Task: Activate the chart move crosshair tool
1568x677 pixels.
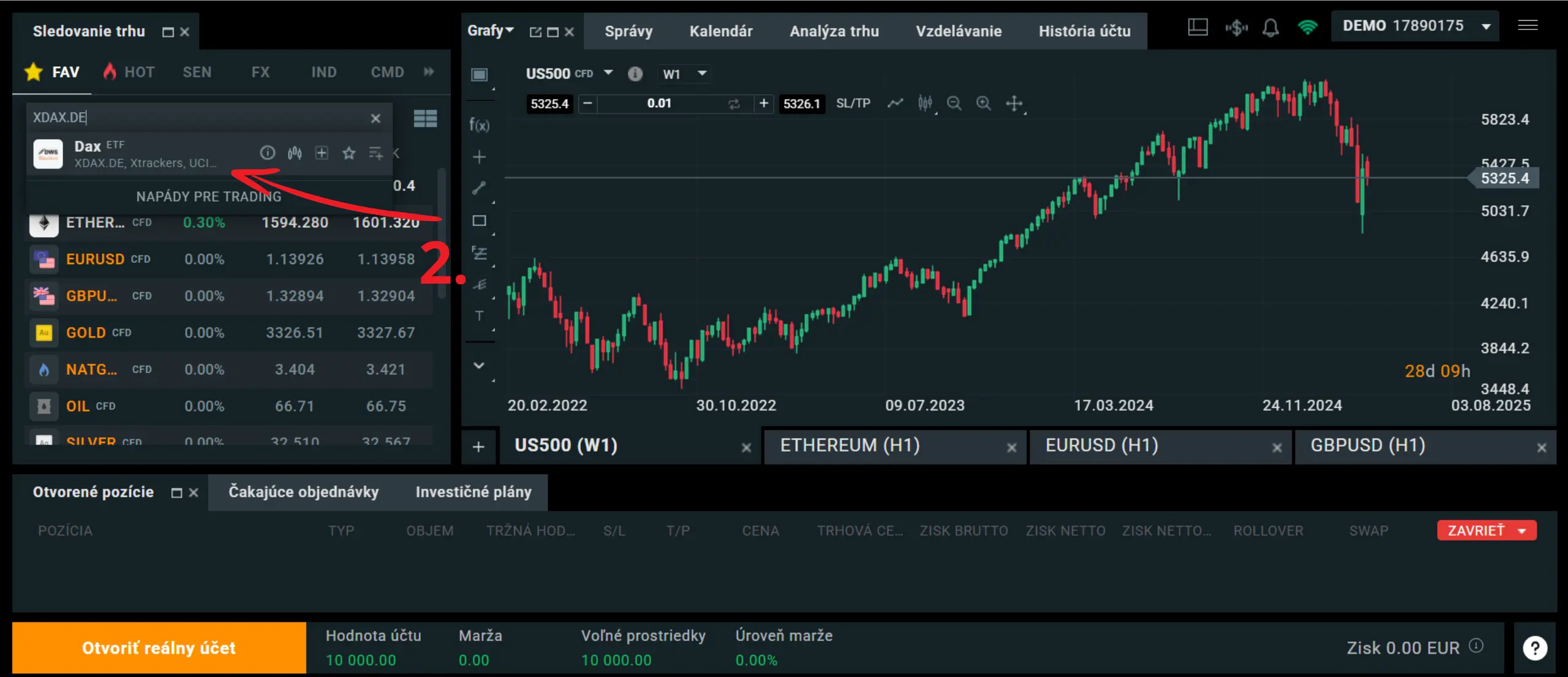Action: (1014, 103)
